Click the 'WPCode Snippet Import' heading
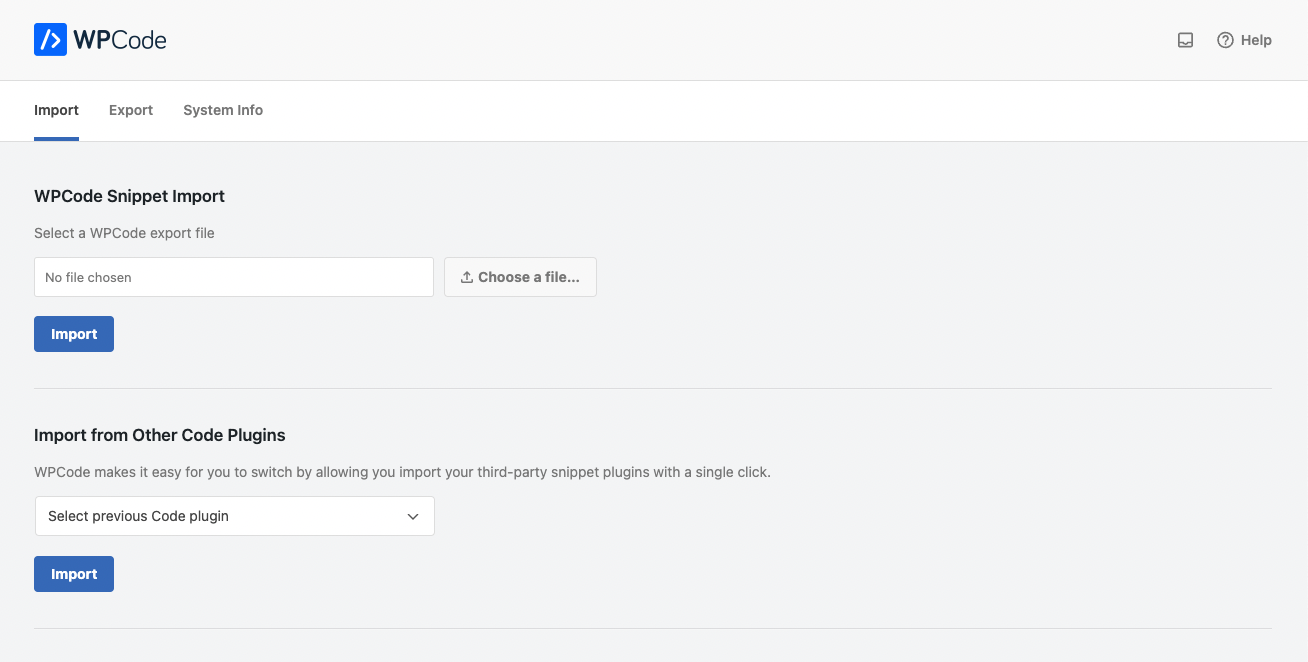Image resolution: width=1308 pixels, height=662 pixels. pyautogui.click(x=129, y=196)
